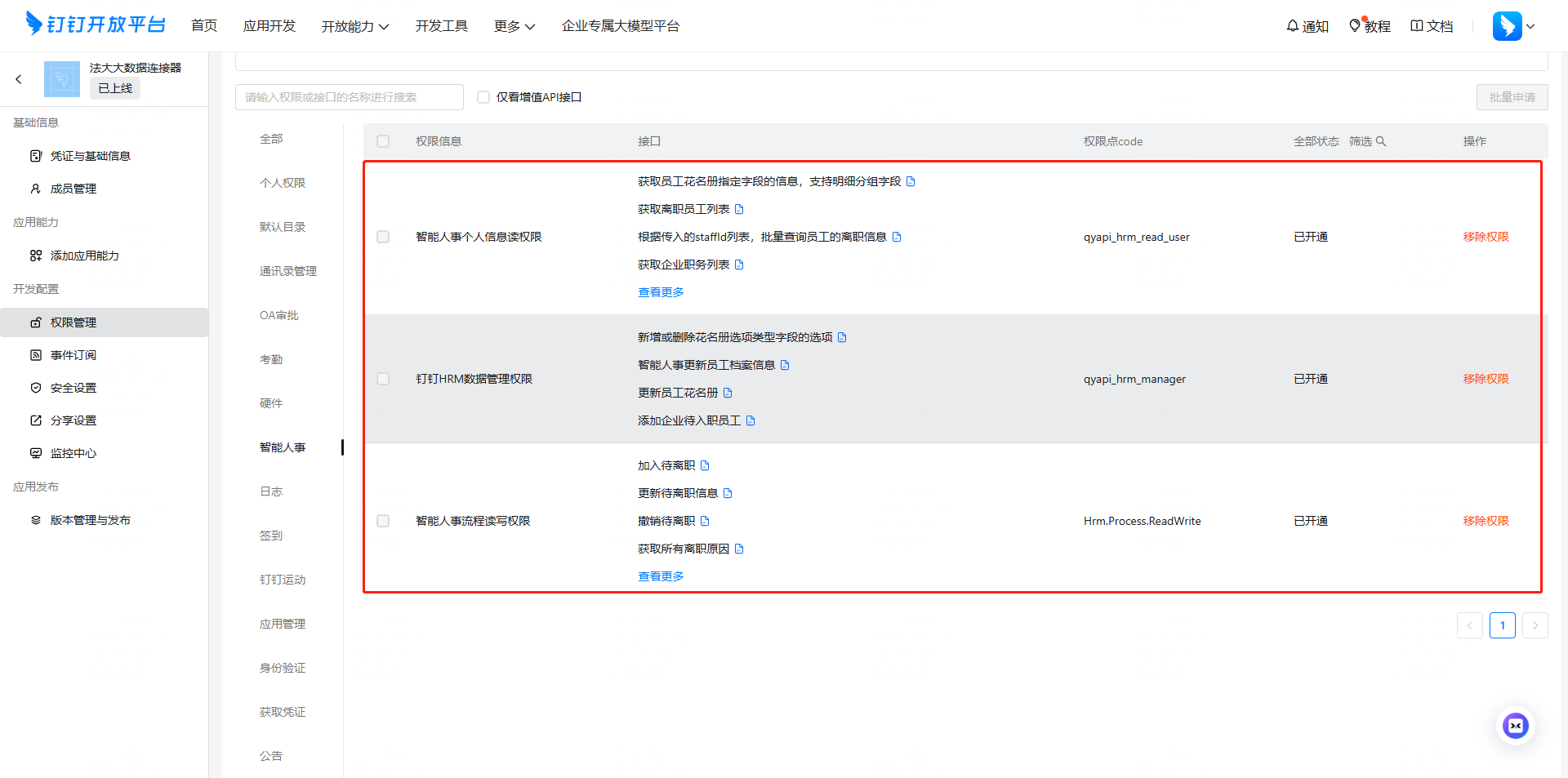The image size is (1568, 778).
Task: Open 成员管理 in sidebar
Action: pos(104,189)
